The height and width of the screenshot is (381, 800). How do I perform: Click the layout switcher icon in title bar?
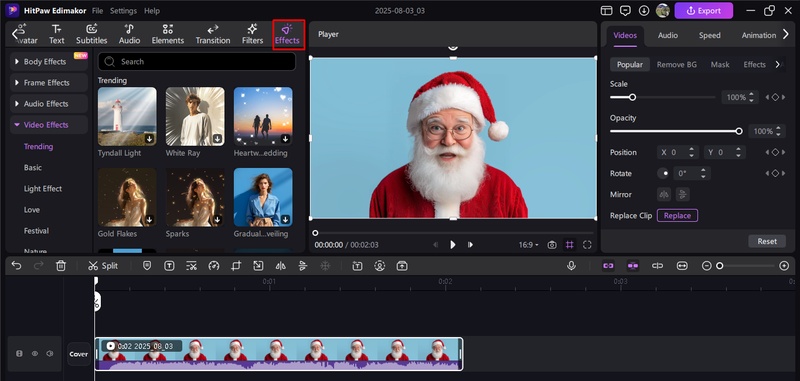click(x=606, y=11)
